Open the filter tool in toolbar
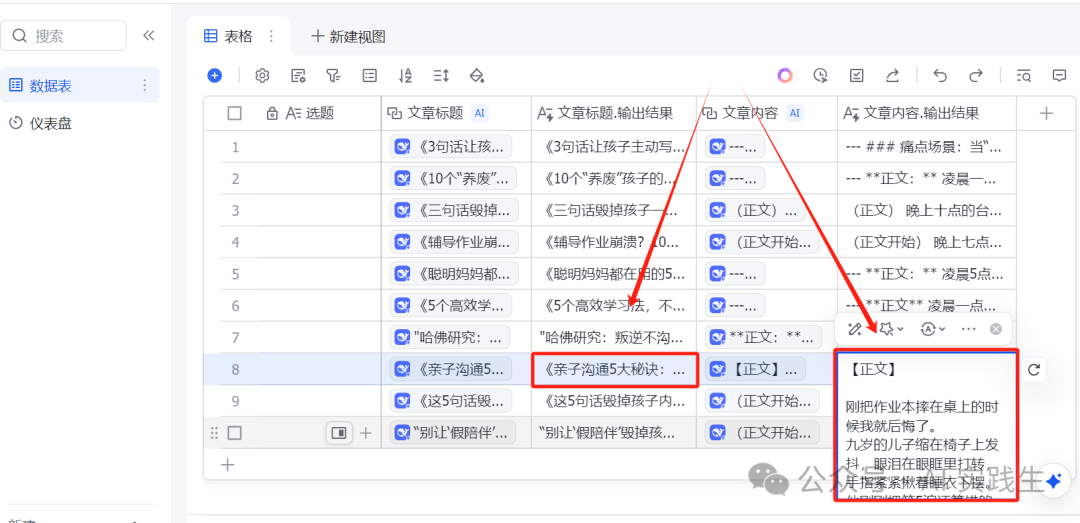 click(333, 75)
